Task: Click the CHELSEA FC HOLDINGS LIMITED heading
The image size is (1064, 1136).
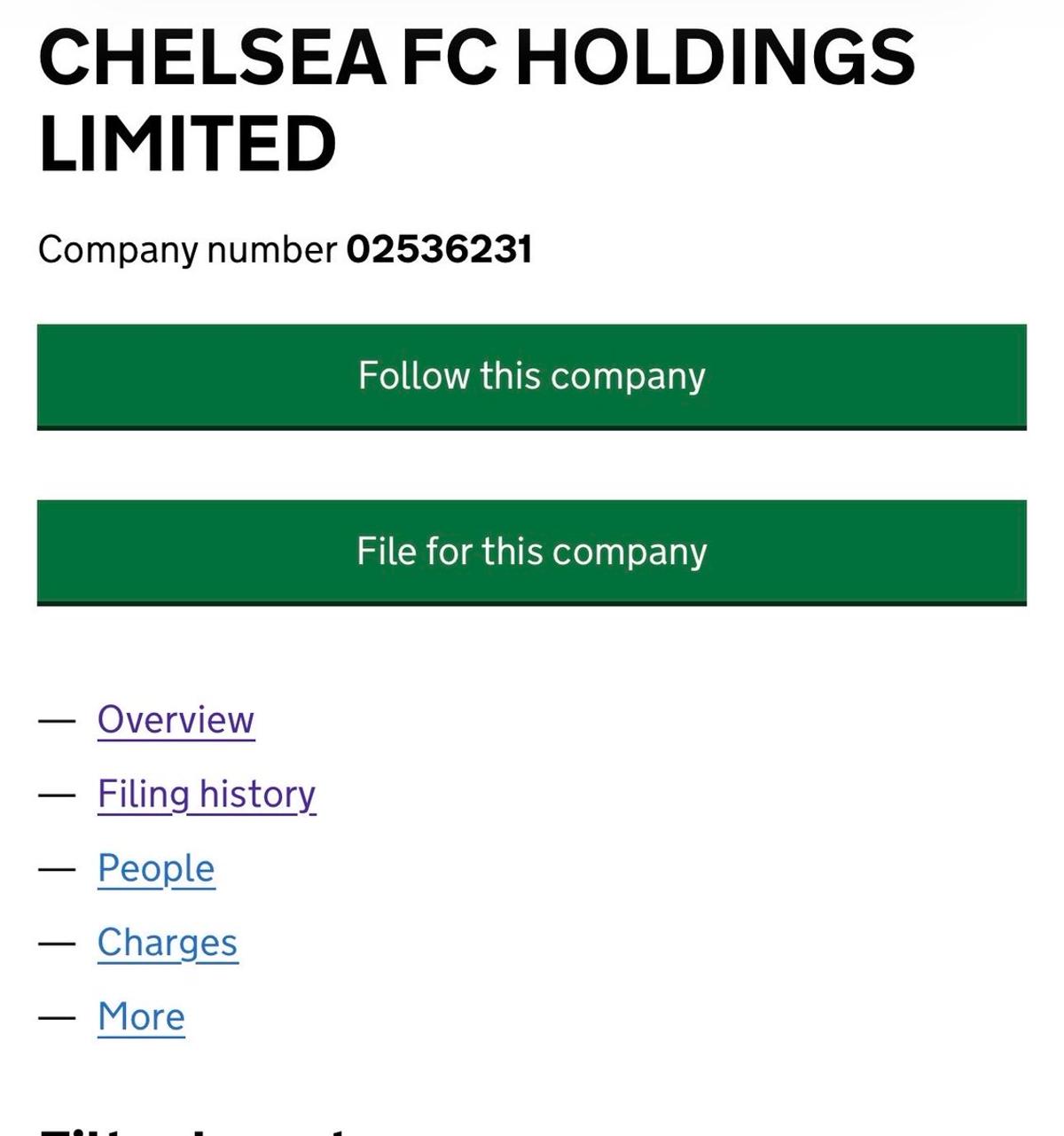Action: [x=475, y=94]
